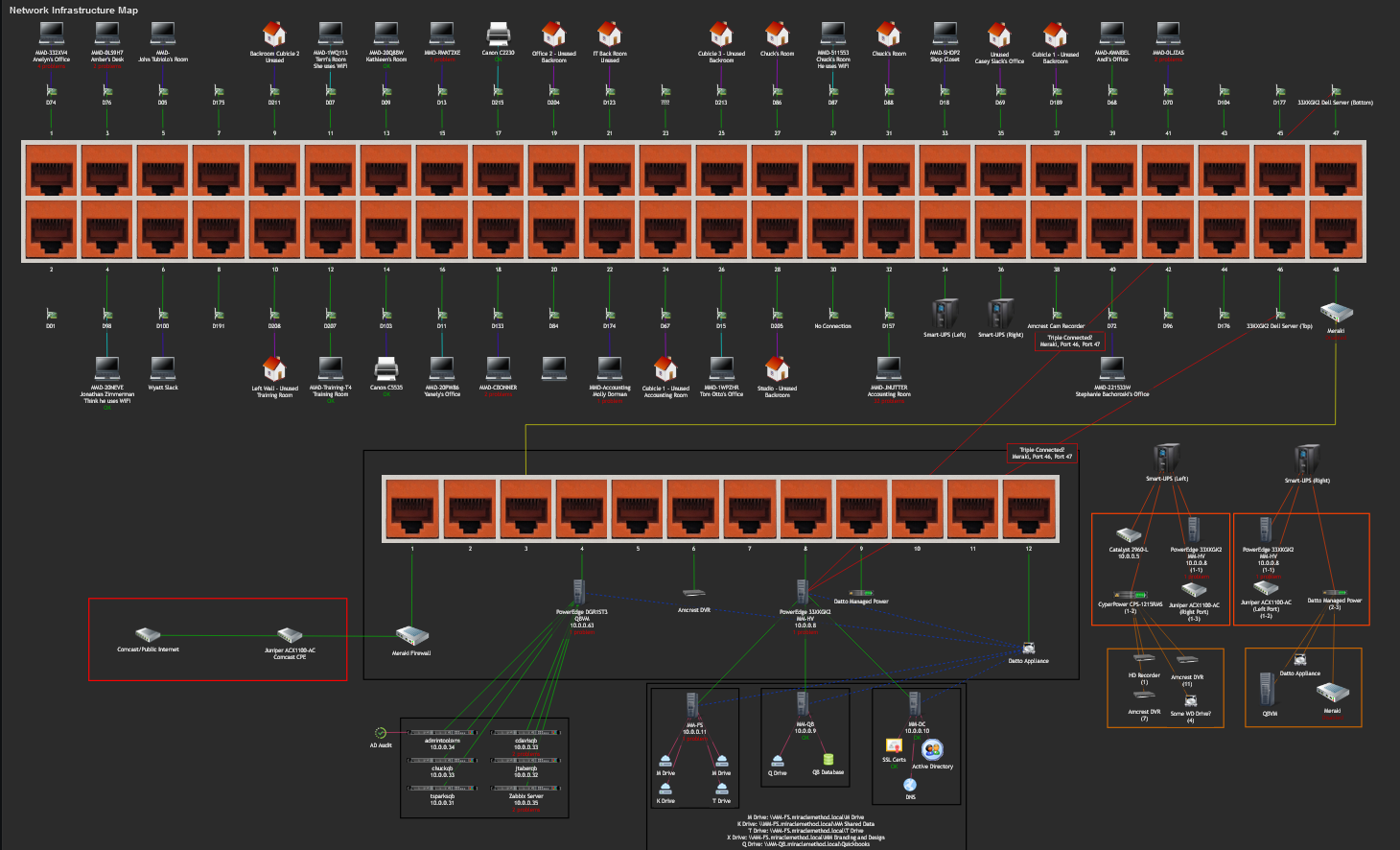
Task: Open the Active Directory icon
Action: tap(932, 750)
